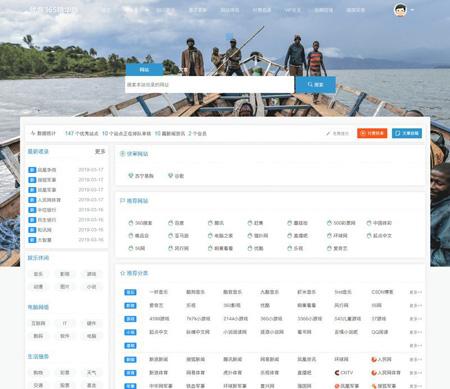Click the icon next to 电脑之家

[x=210, y=235]
